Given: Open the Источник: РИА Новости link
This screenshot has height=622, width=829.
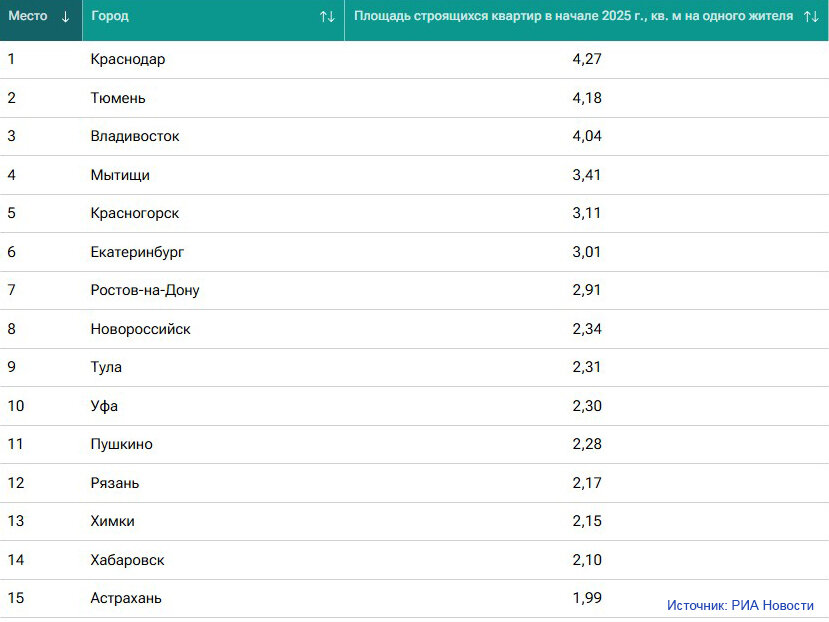Looking at the screenshot, I should pos(740,605).
